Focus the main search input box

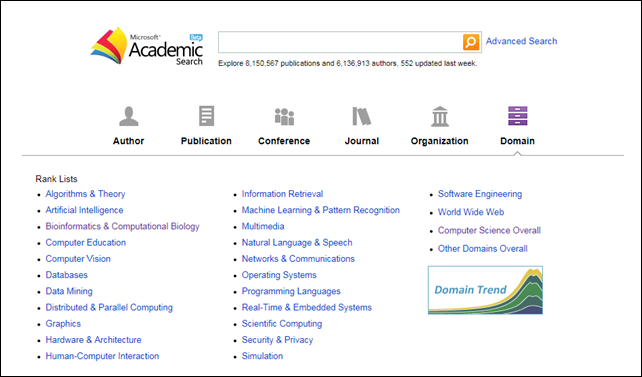[x=340, y=42]
